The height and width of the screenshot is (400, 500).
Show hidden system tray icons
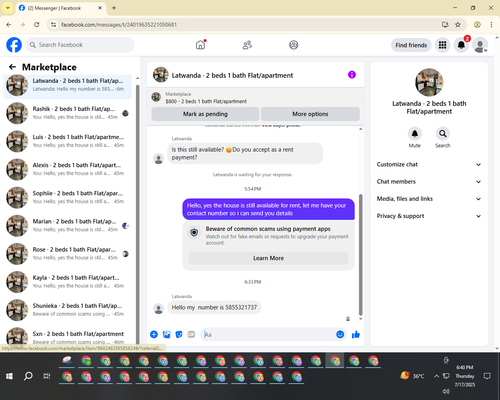(x=436, y=376)
